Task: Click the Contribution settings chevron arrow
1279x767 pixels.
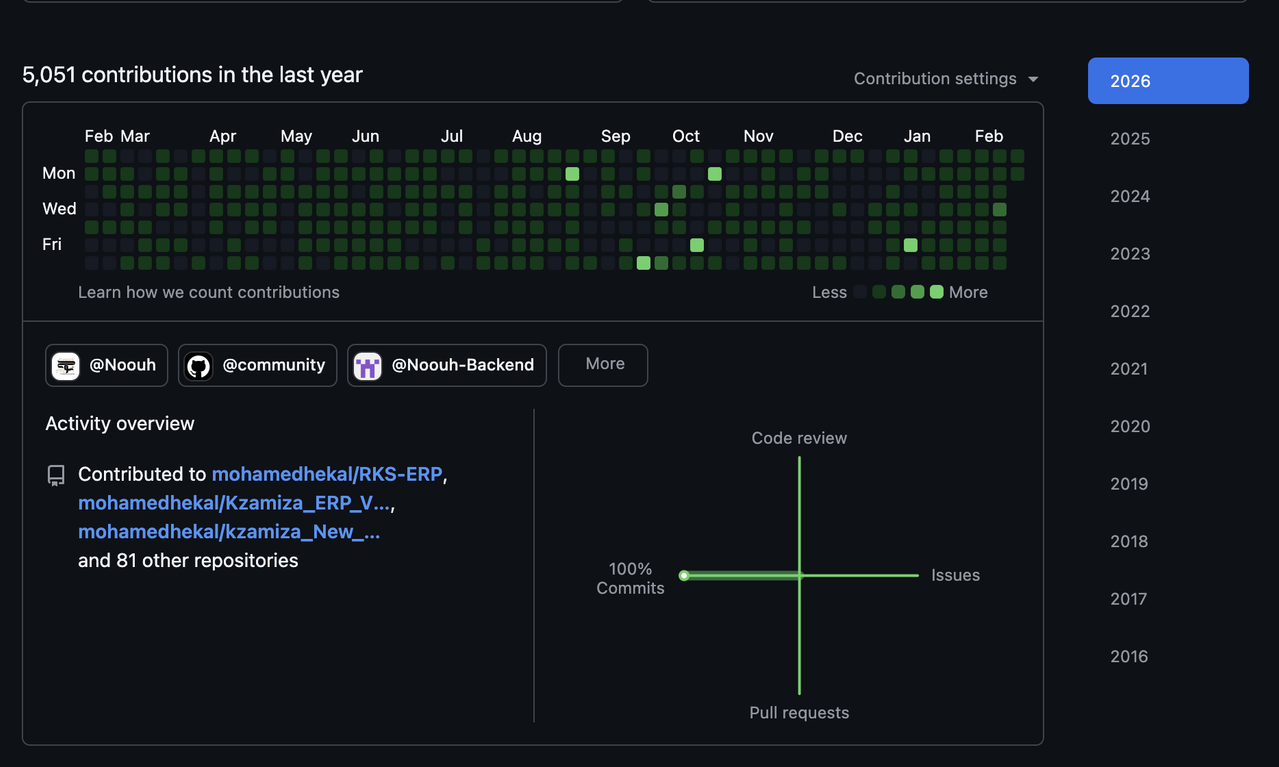Action: [x=1033, y=78]
